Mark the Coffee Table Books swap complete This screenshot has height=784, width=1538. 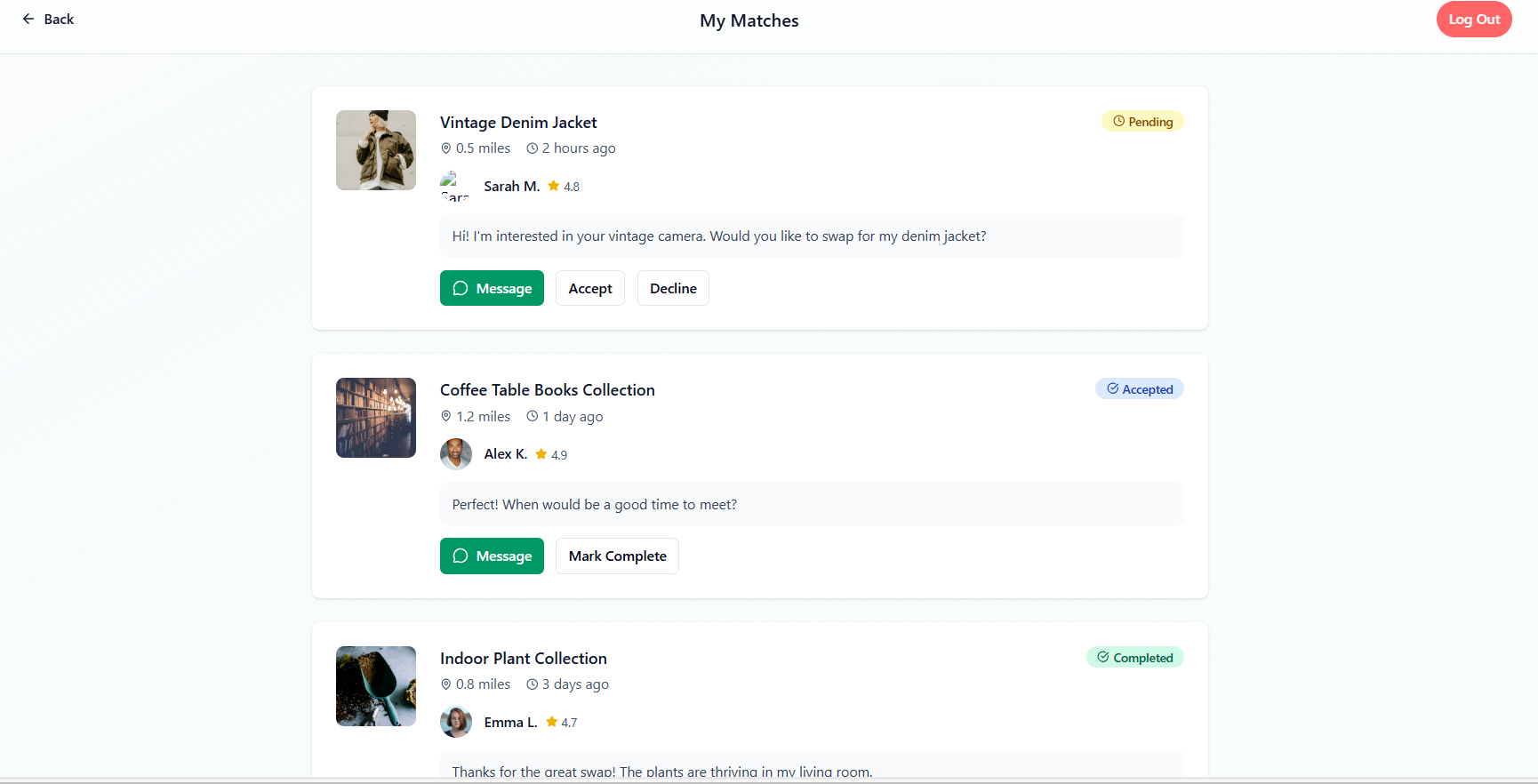617,556
